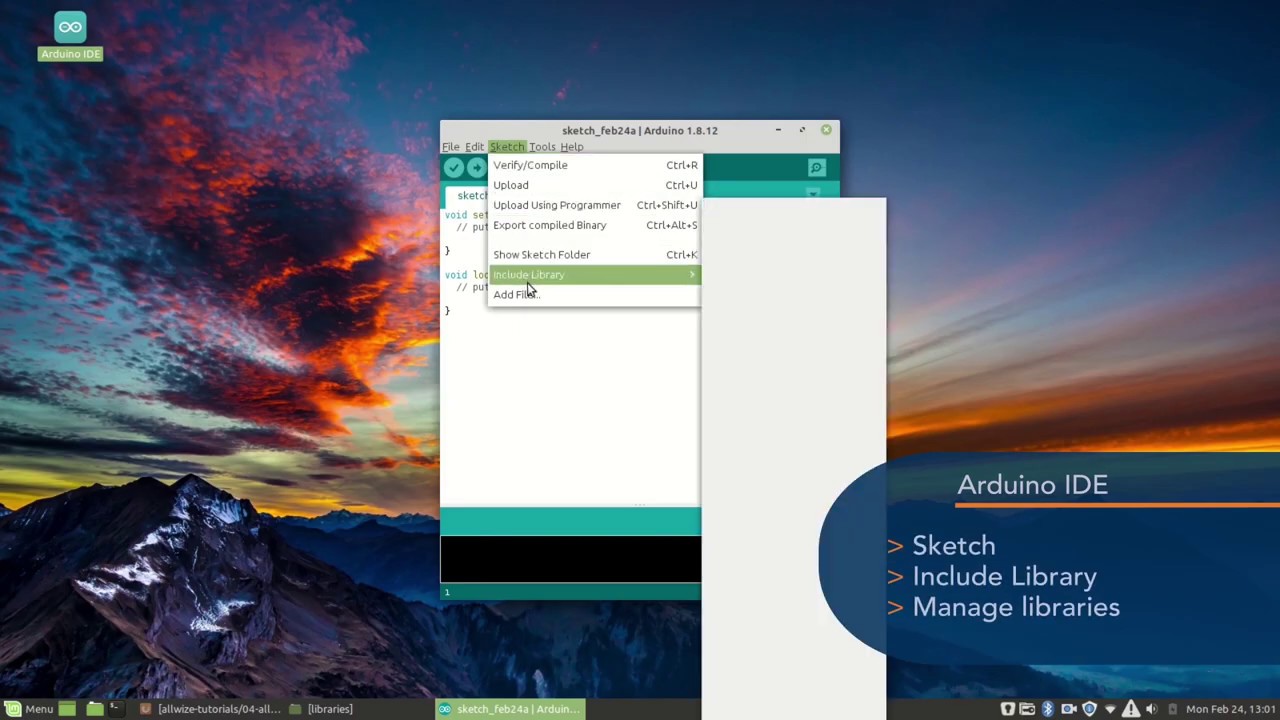The image size is (1280, 720).
Task: Open the Arduino IDE desktop shortcut
Action: (x=70, y=36)
